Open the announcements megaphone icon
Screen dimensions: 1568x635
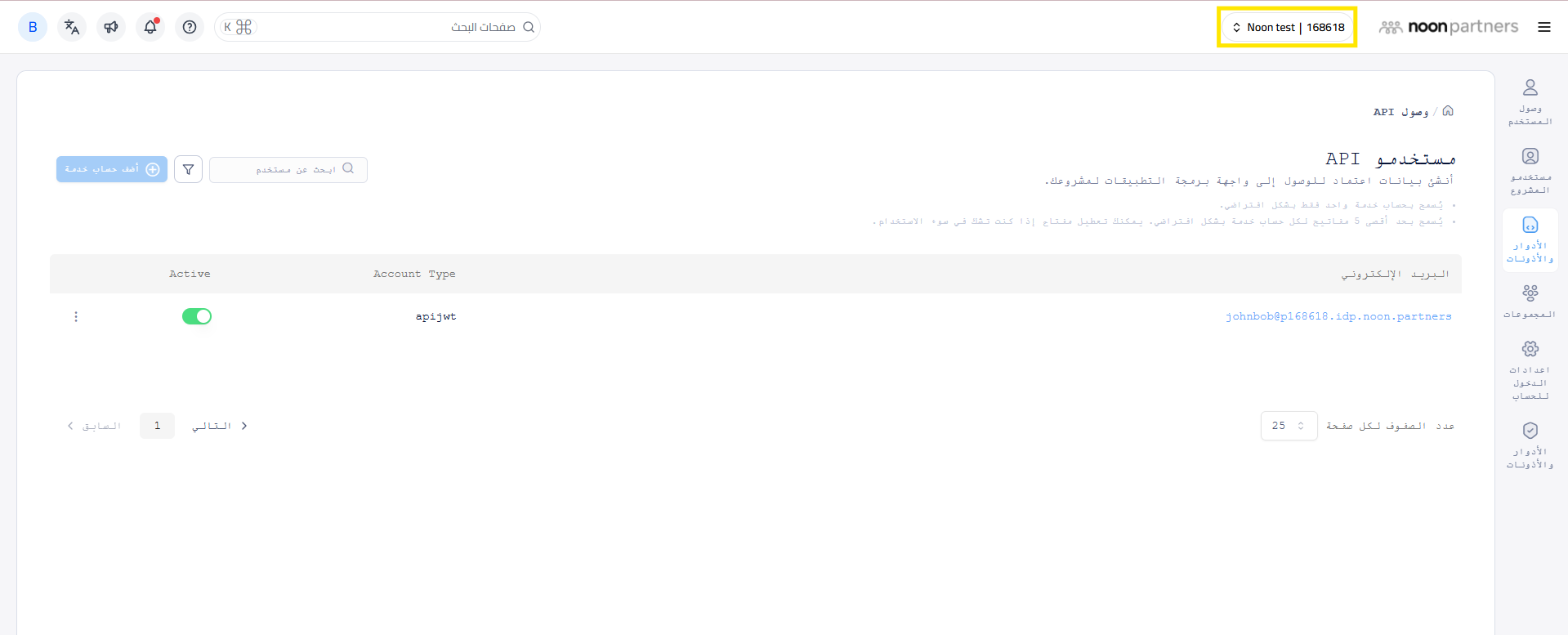point(111,27)
